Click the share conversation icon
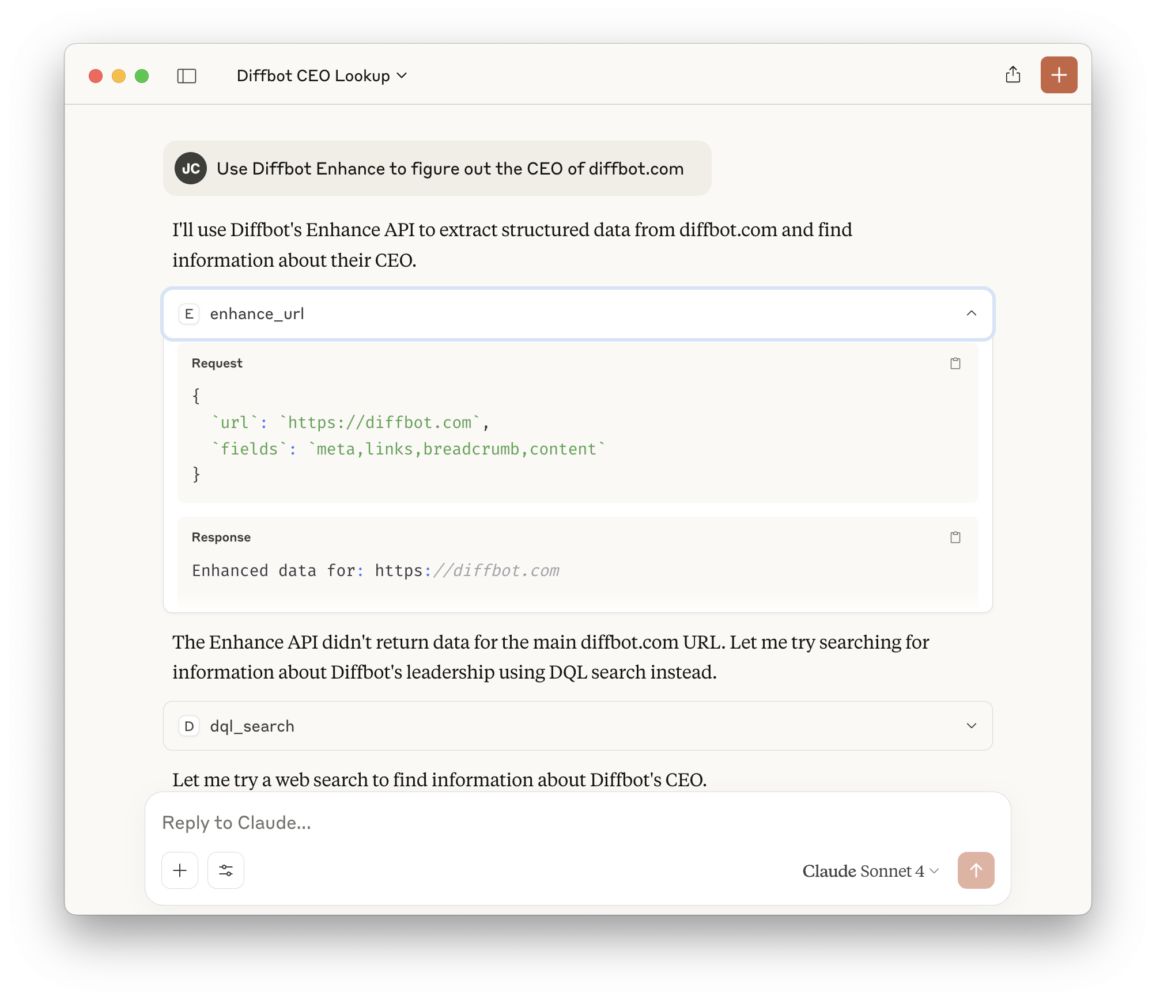The width and height of the screenshot is (1156, 1000). pyautogui.click(x=1013, y=74)
